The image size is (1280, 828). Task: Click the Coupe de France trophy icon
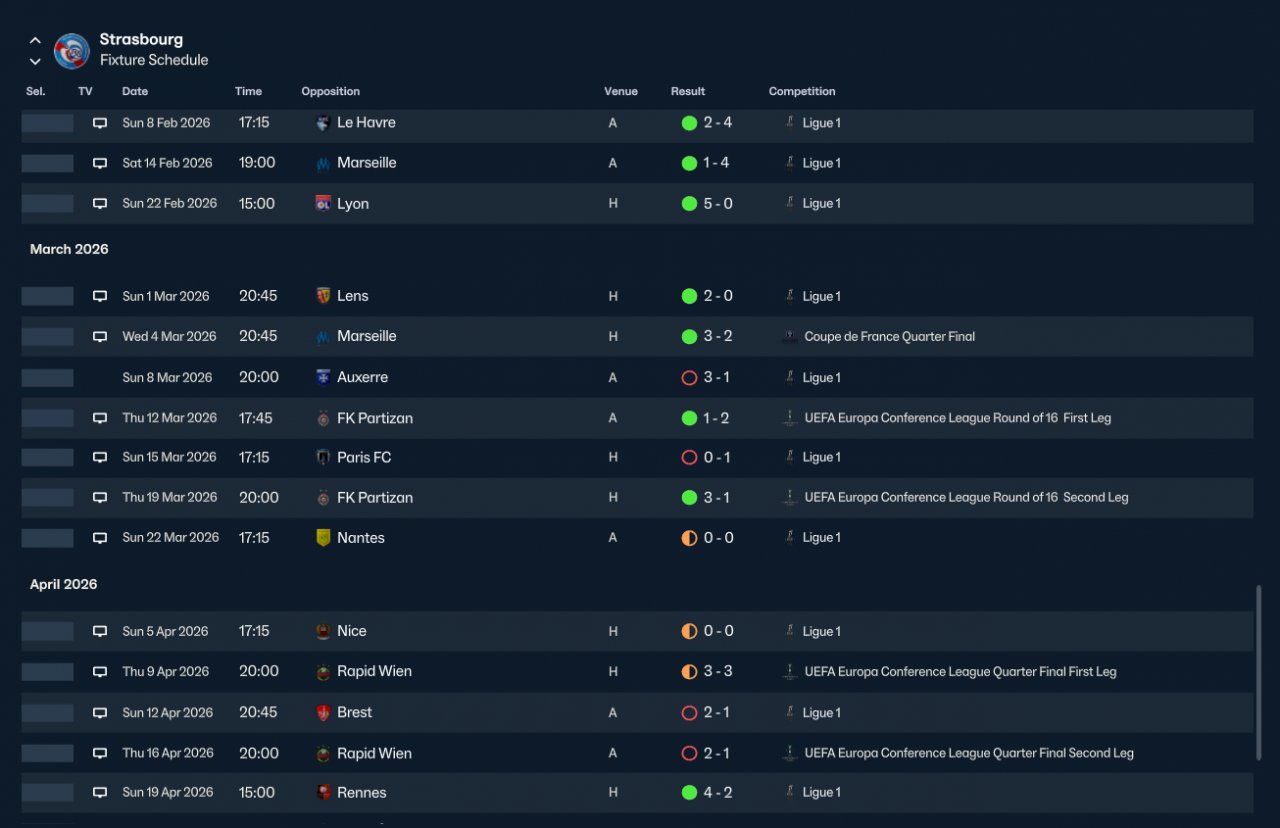pyautogui.click(x=790, y=337)
